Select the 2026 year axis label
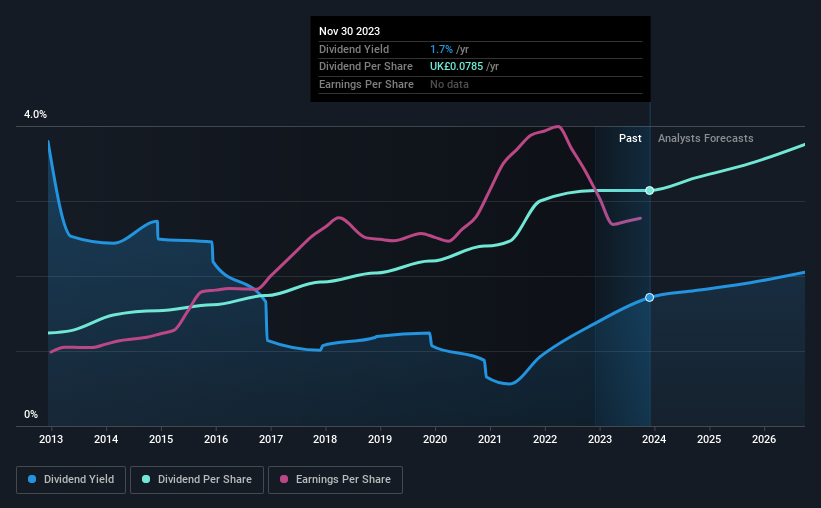 (x=764, y=439)
